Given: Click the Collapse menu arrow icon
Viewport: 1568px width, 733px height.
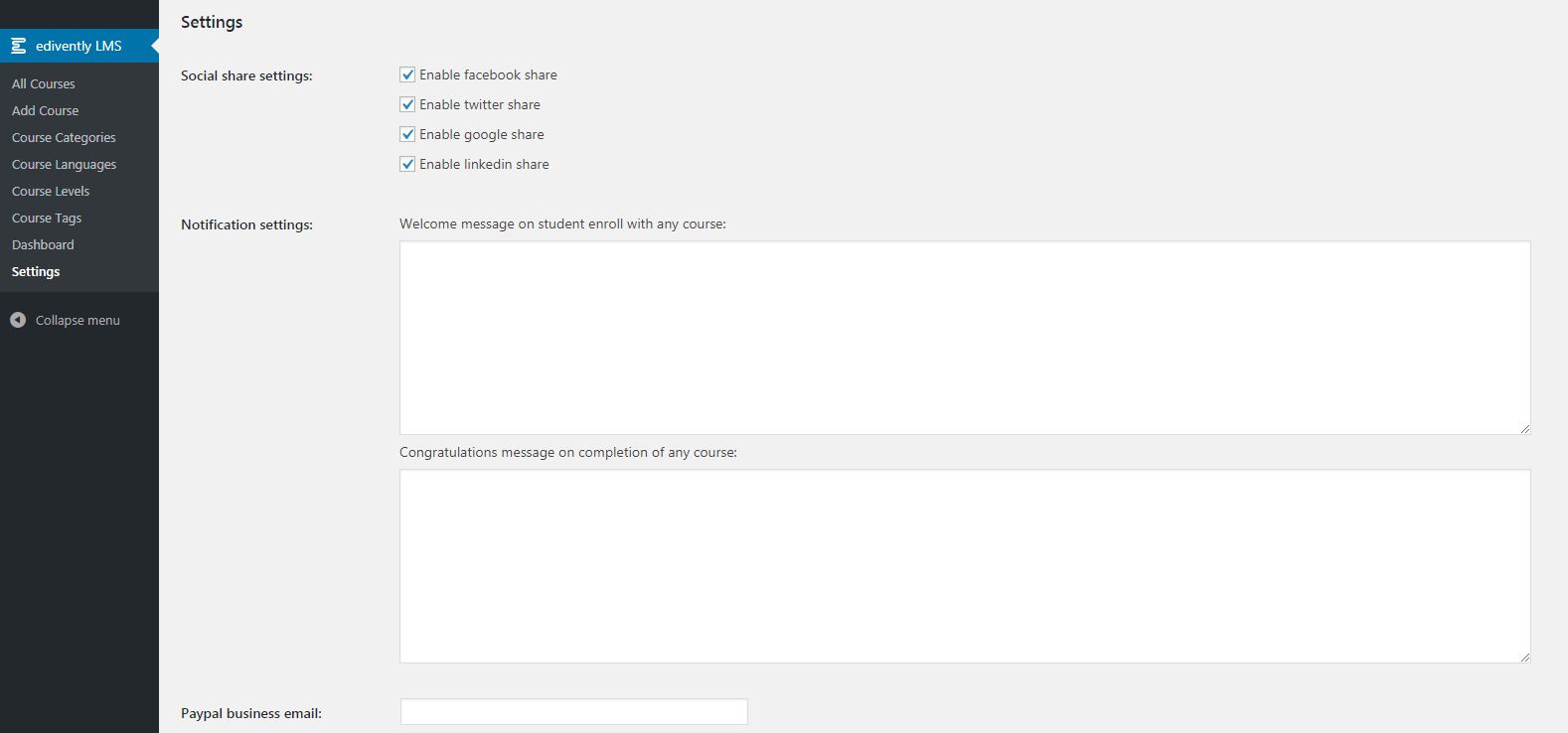Looking at the screenshot, I should click(x=18, y=320).
